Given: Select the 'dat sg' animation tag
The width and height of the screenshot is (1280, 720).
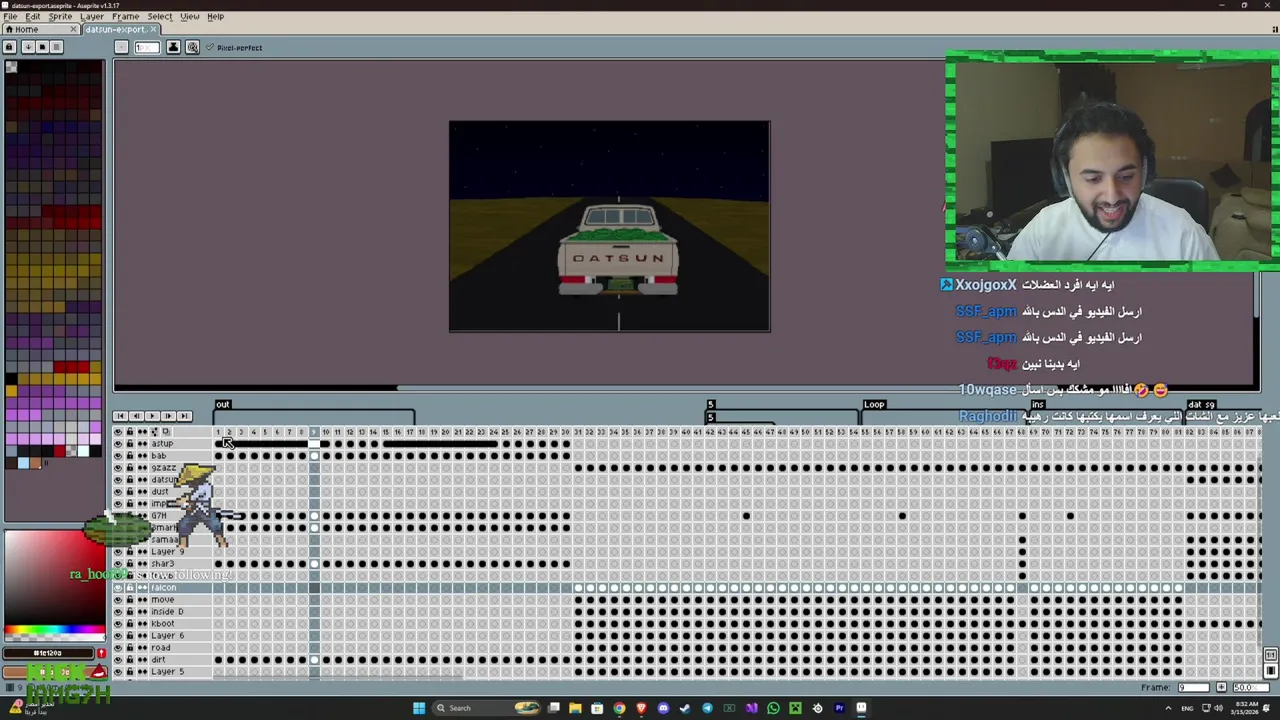Looking at the screenshot, I should point(1201,405).
